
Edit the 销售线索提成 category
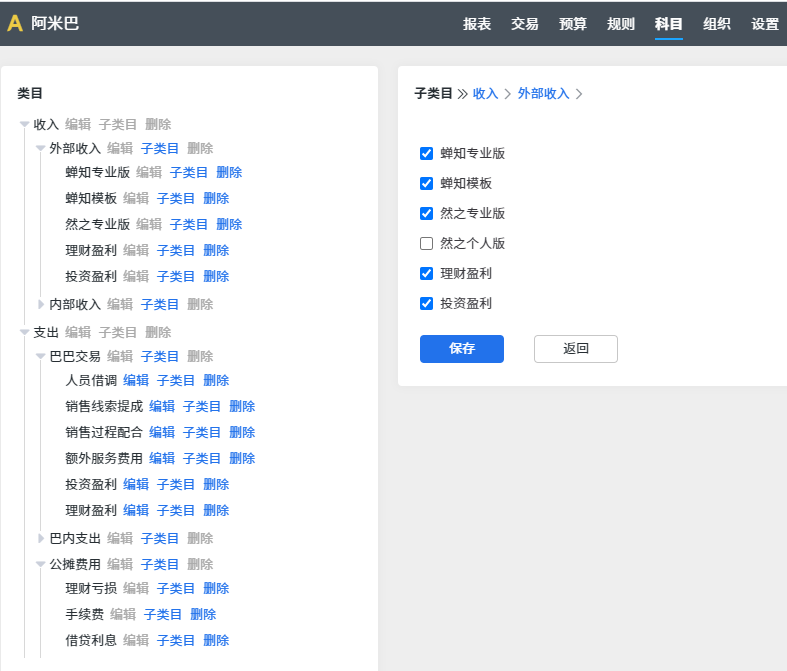pos(162,407)
